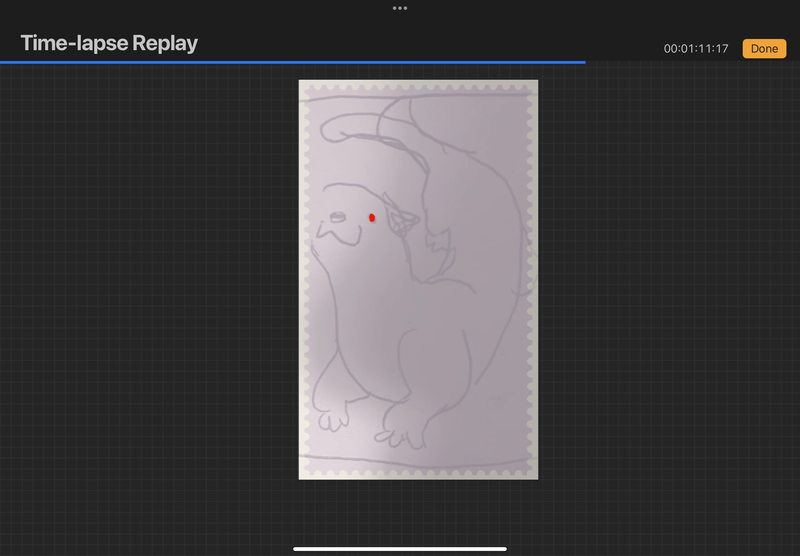Tap the Done button to exit replay

point(764,48)
